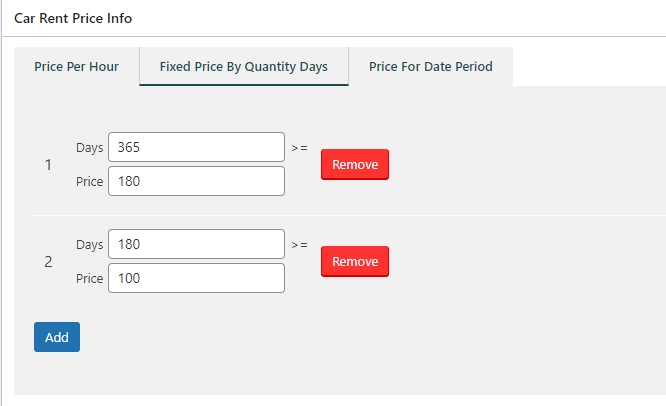Click the >= symbol in second row
The width and height of the screenshot is (666, 406).
coord(299,244)
